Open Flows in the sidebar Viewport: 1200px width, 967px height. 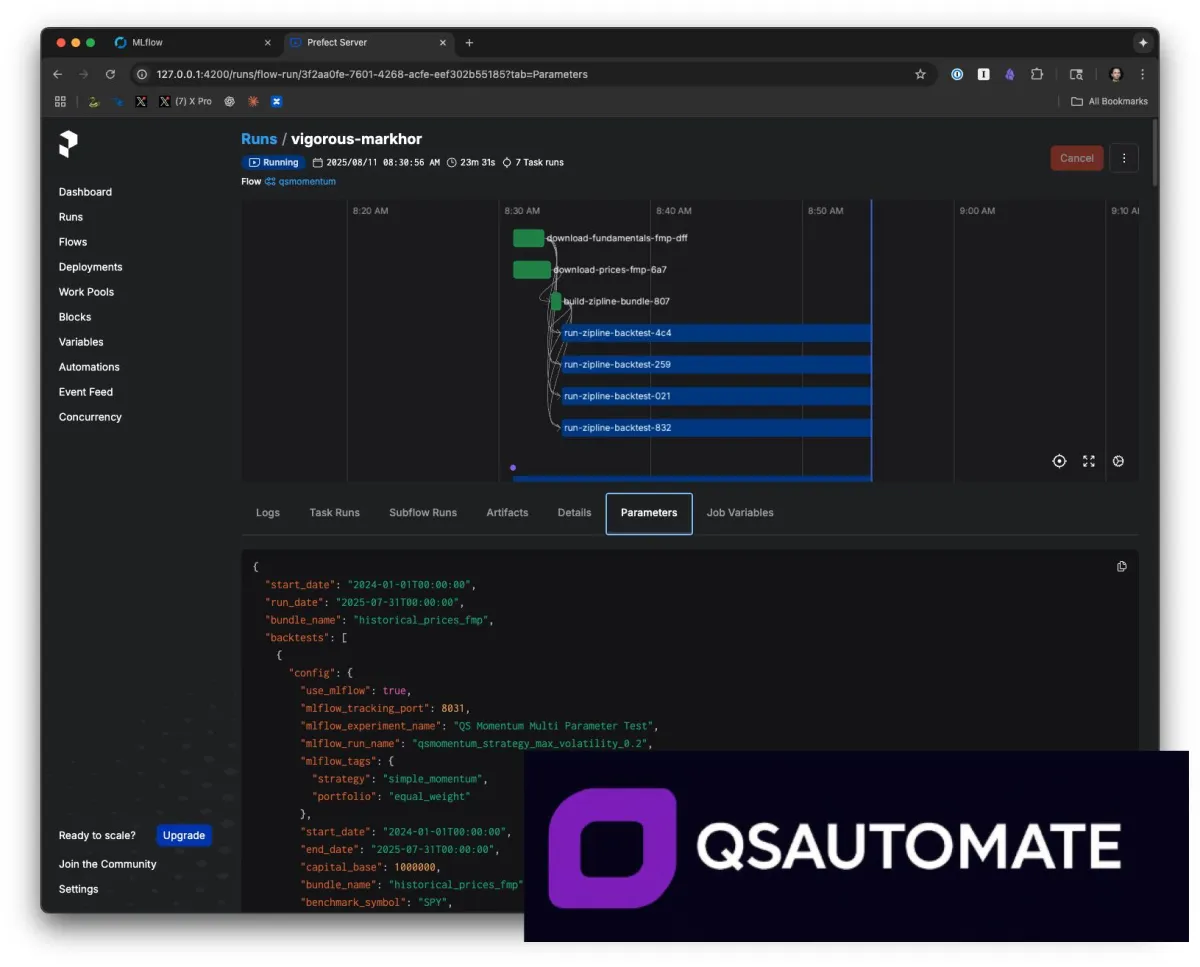point(73,242)
